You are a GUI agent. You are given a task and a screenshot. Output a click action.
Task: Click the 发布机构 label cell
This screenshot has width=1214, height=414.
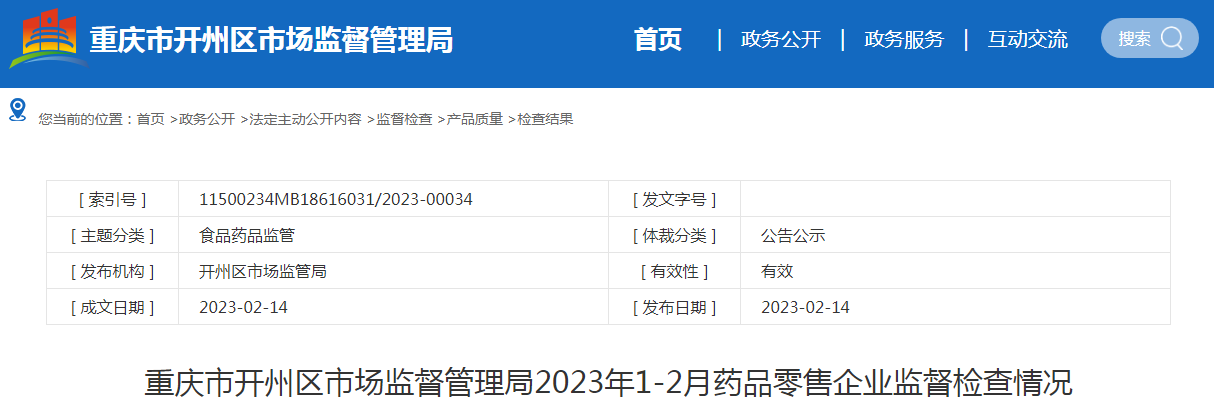pos(112,271)
